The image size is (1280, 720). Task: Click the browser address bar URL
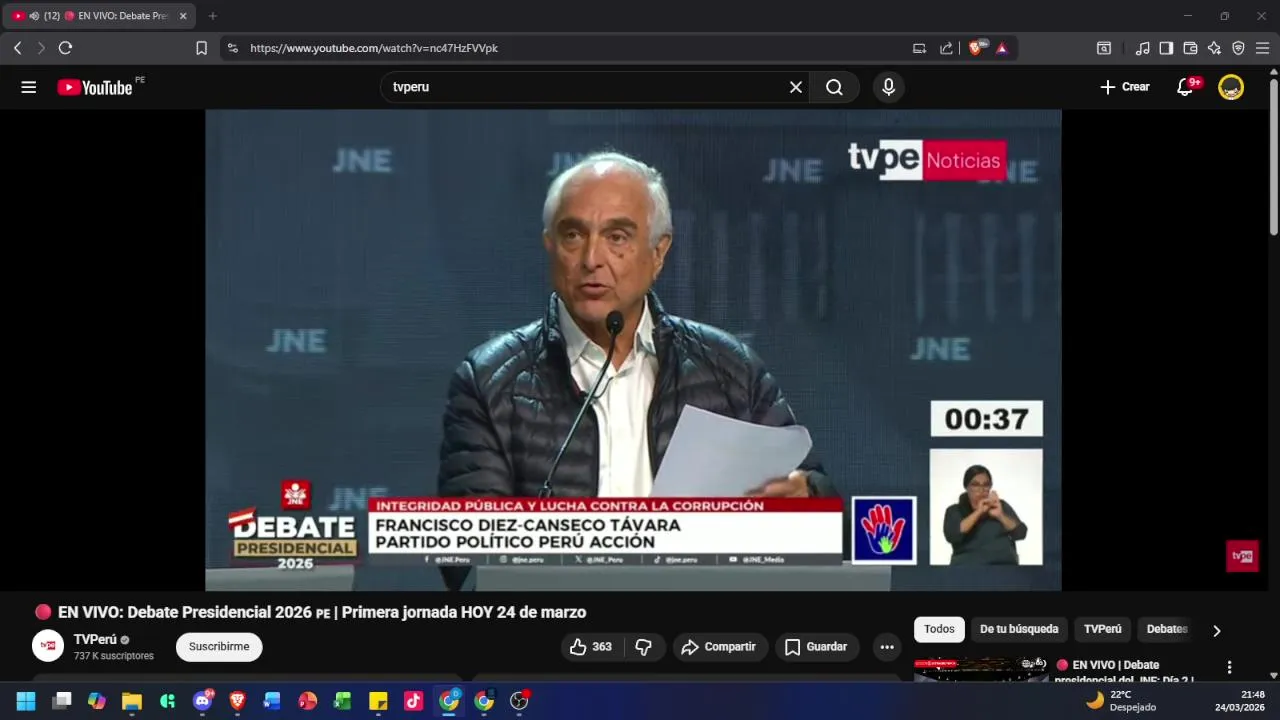click(373, 48)
